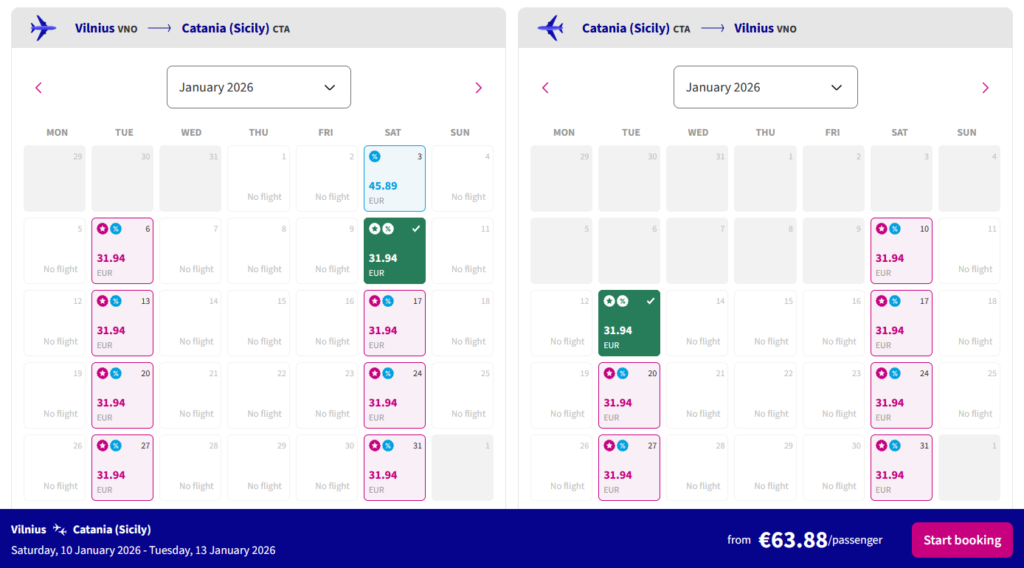
Task: Click the airplane icon beside Vilnius VNO header
Action: 43,28
